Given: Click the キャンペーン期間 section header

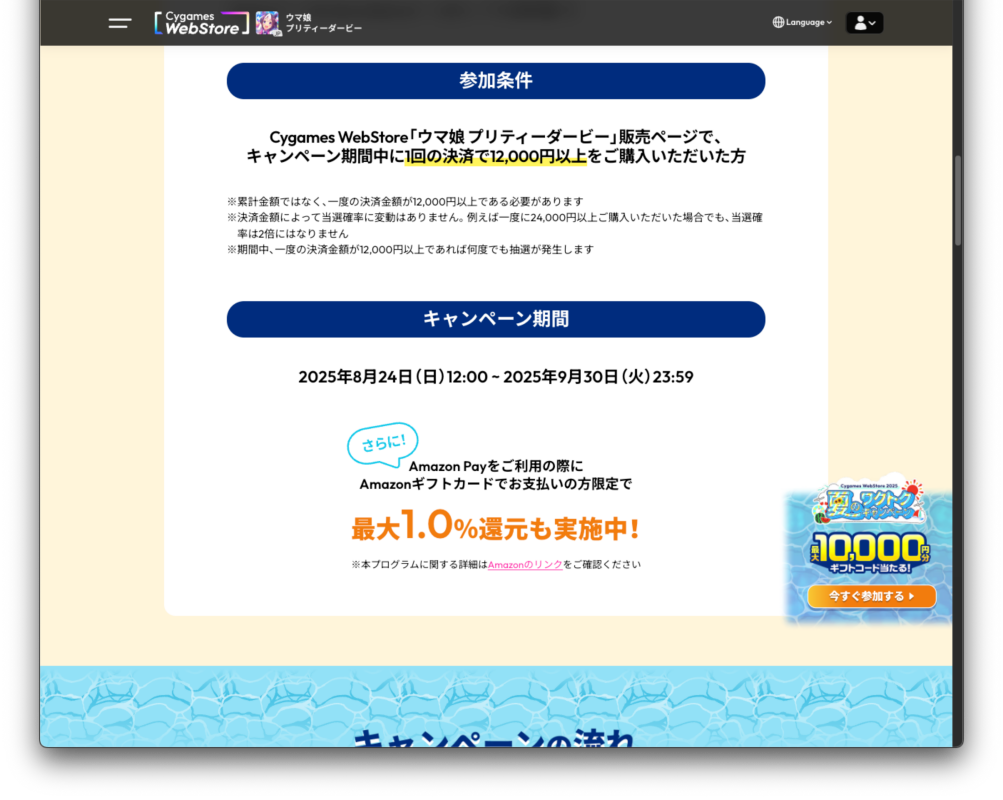Looking at the screenshot, I should (495, 319).
